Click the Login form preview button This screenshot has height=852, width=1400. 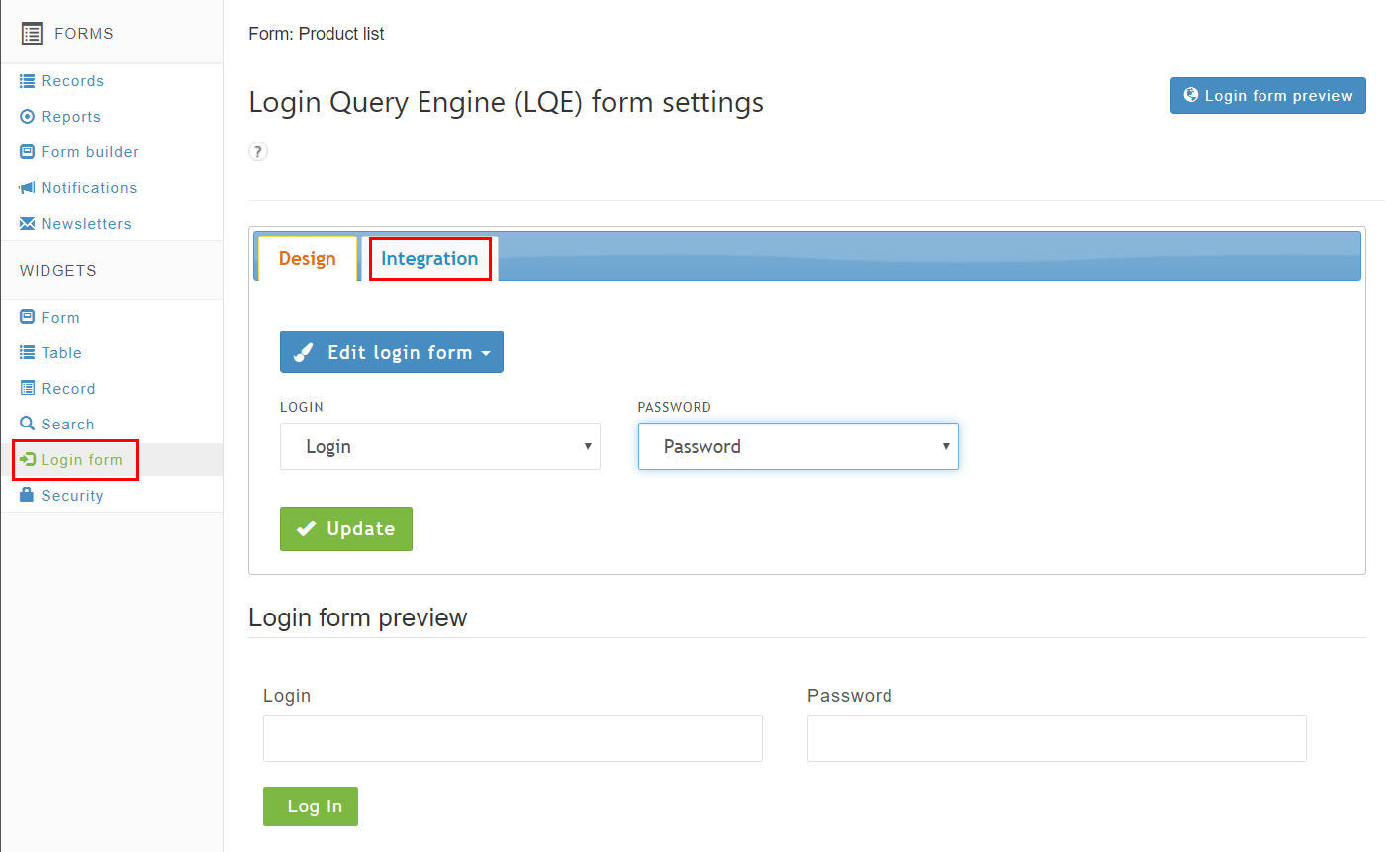pos(1268,96)
